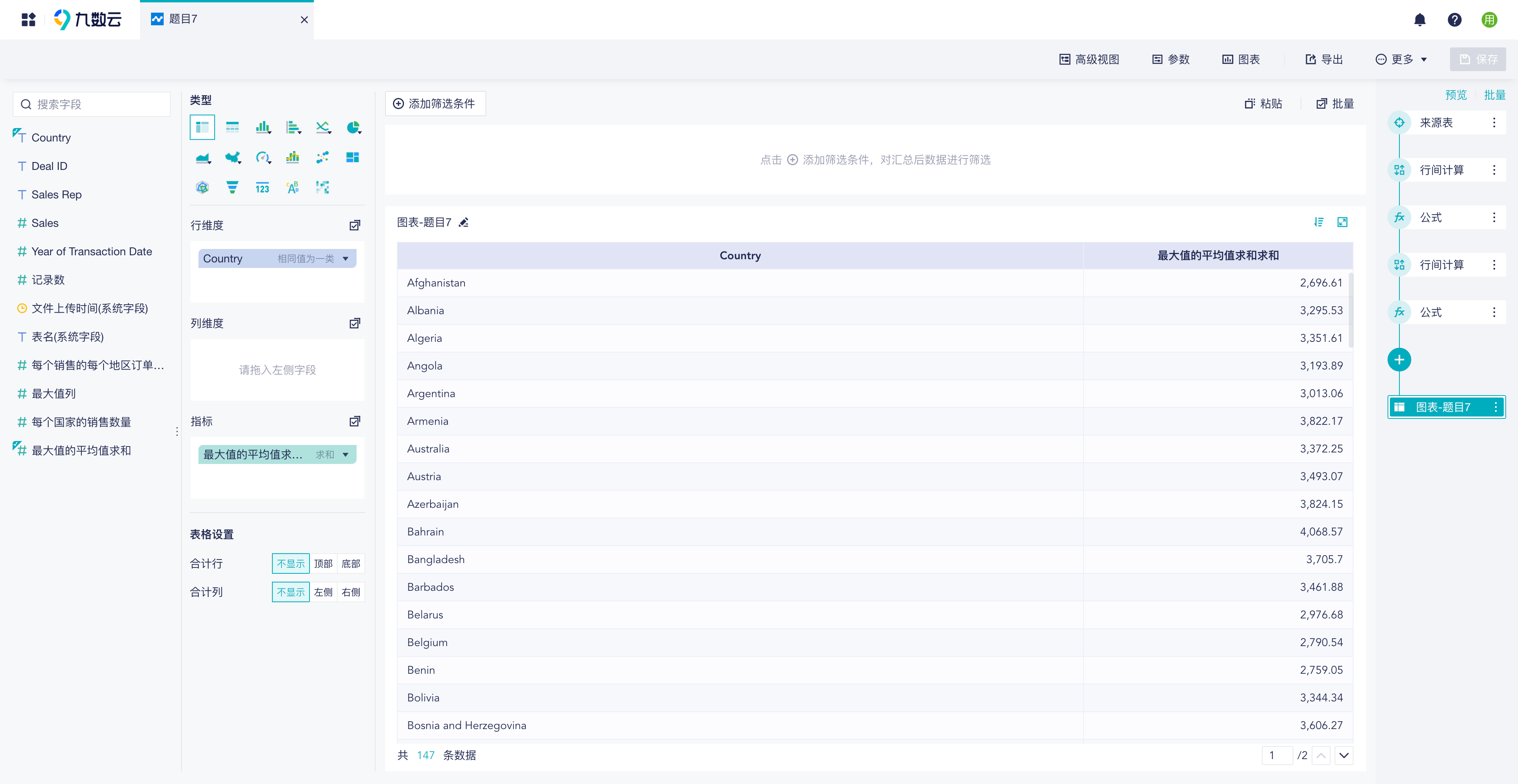Pick the heatmap chart type icon
The image size is (1518, 784).
coord(322,187)
